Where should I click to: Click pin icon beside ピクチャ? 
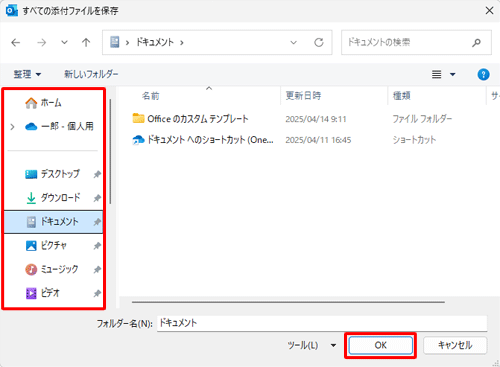coord(97,246)
